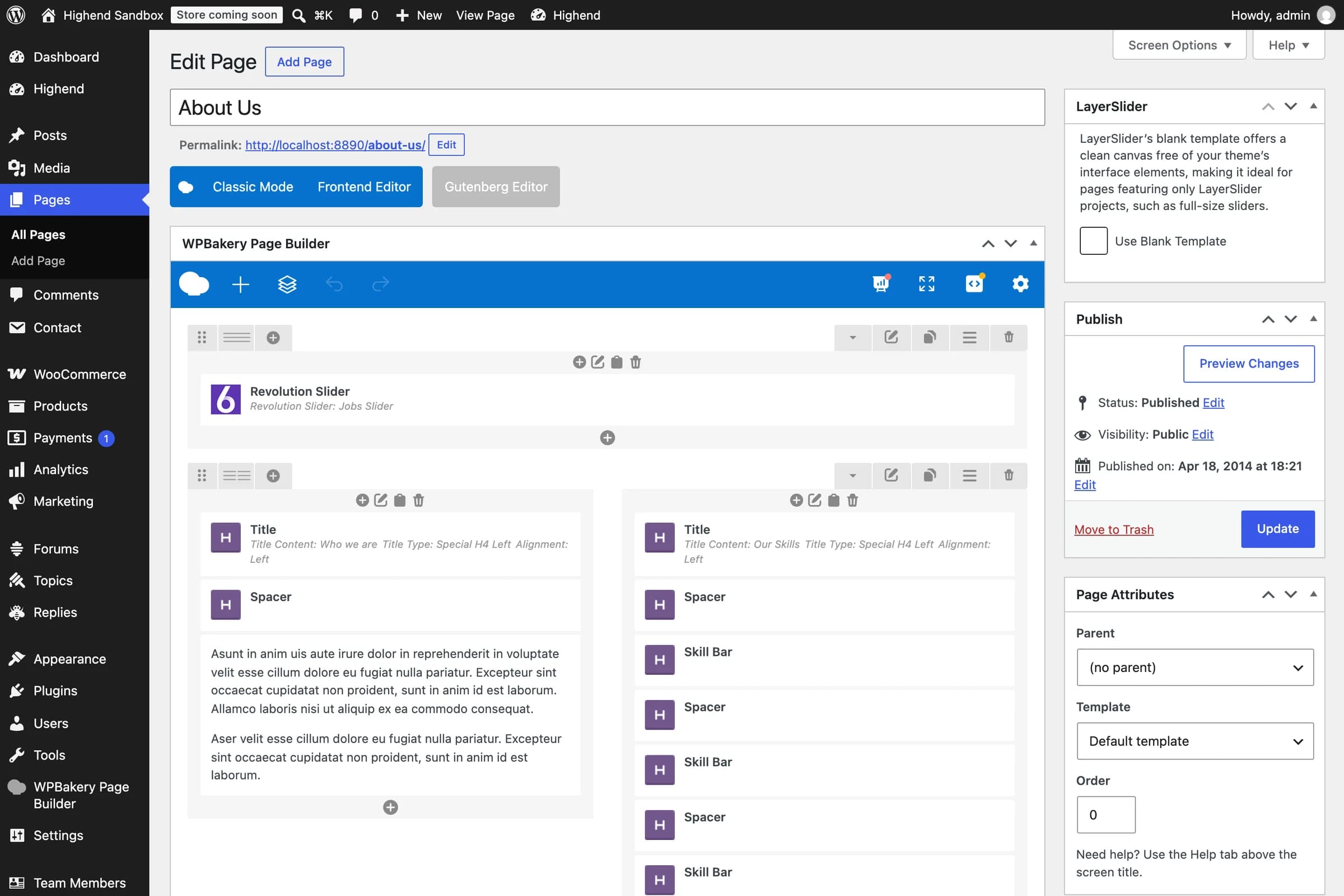Move Publish panel up
The height and width of the screenshot is (896, 1344).
(1268, 319)
